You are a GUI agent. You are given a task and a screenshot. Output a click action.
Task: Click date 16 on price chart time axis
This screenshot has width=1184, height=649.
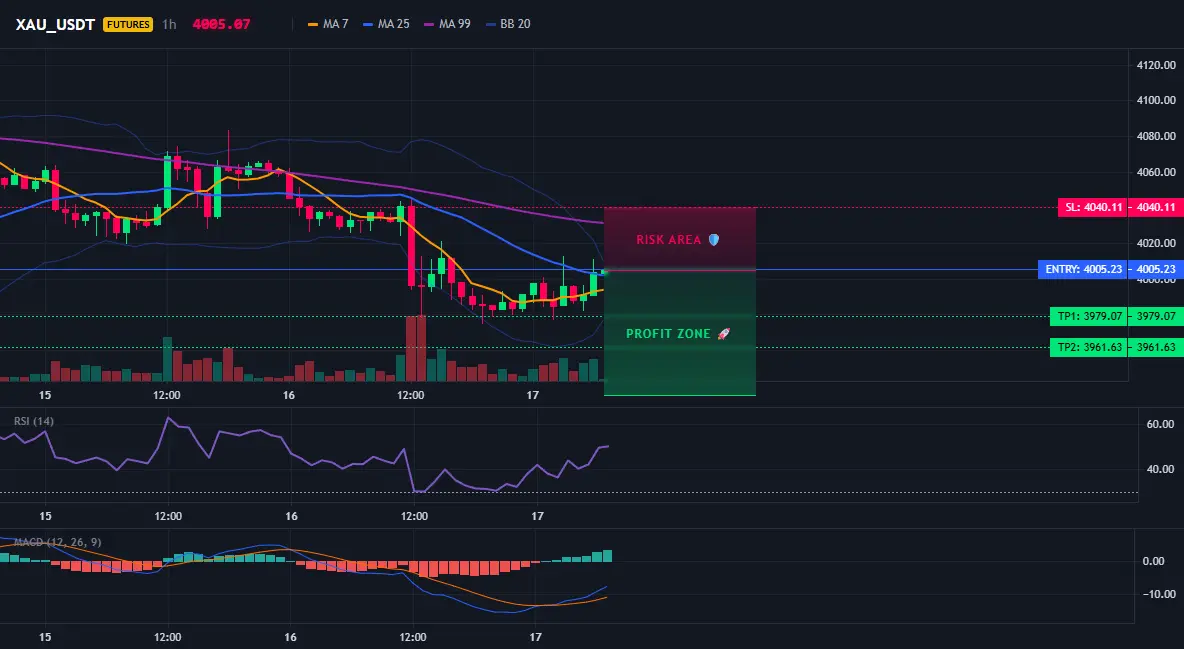(x=288, y=395)
